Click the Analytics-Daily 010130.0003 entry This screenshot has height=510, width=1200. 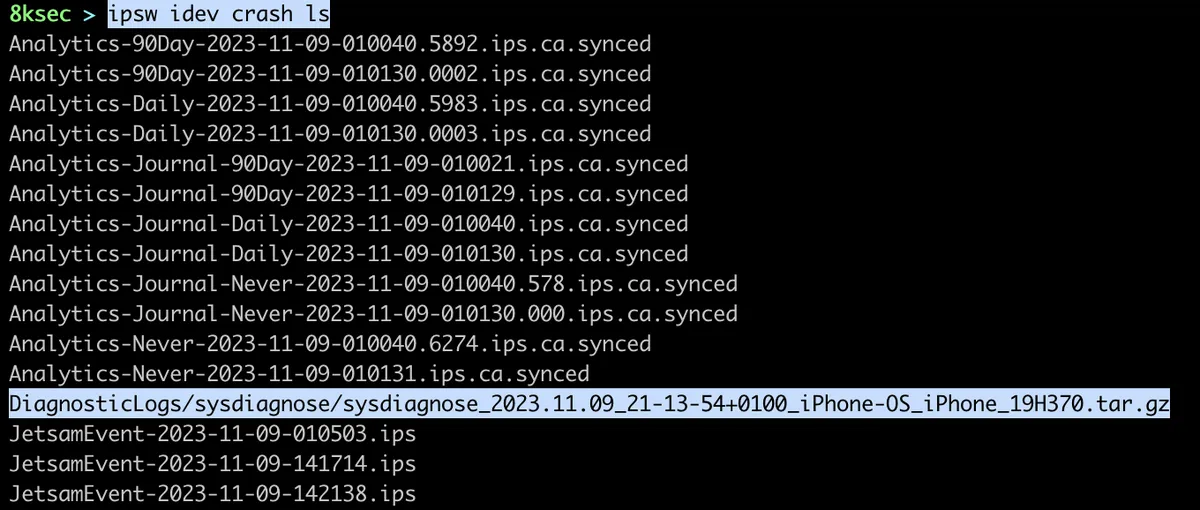coord(330,134)
